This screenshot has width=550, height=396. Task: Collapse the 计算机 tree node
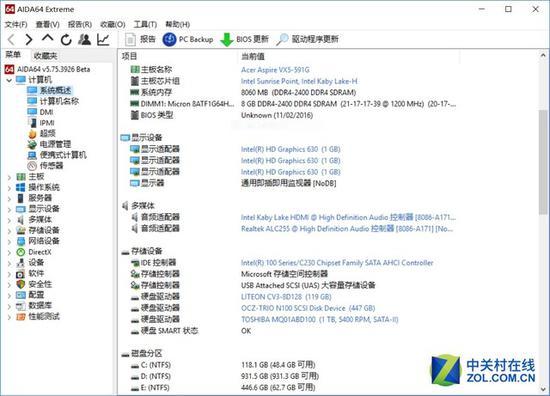point(9,80)
